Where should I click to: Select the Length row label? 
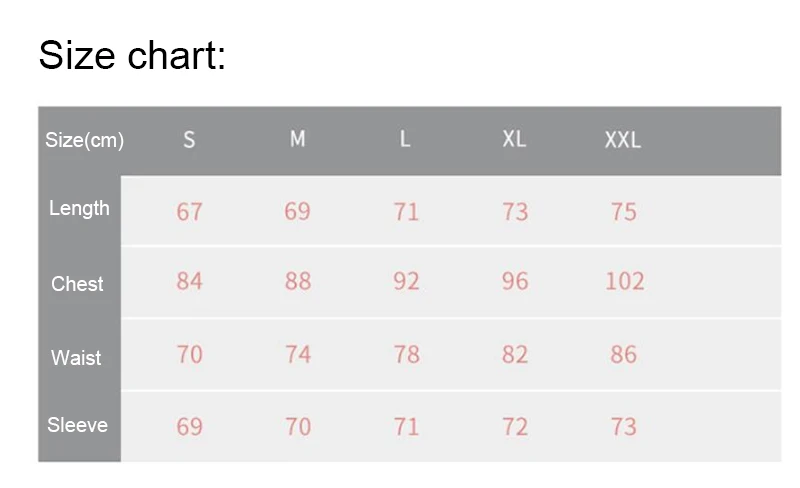point(79,208)
